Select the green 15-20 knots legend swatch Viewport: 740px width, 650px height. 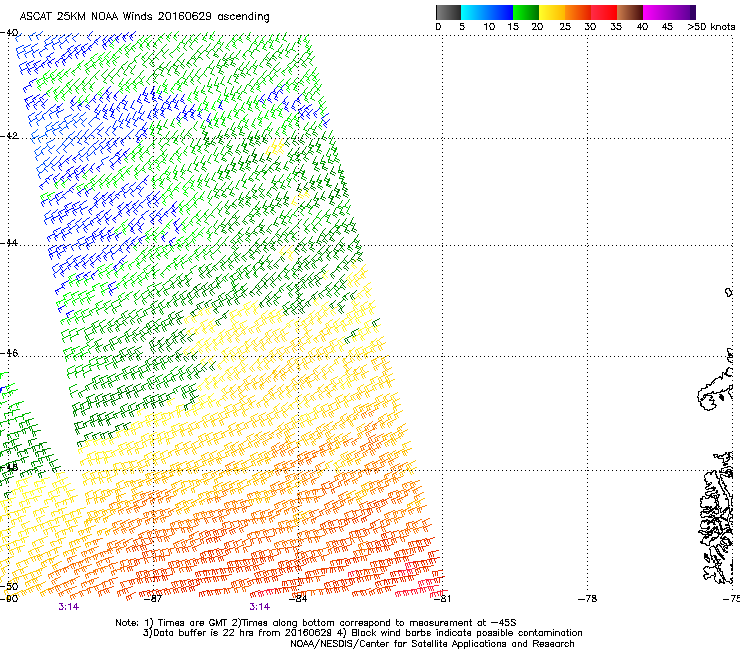pos(526,12)
